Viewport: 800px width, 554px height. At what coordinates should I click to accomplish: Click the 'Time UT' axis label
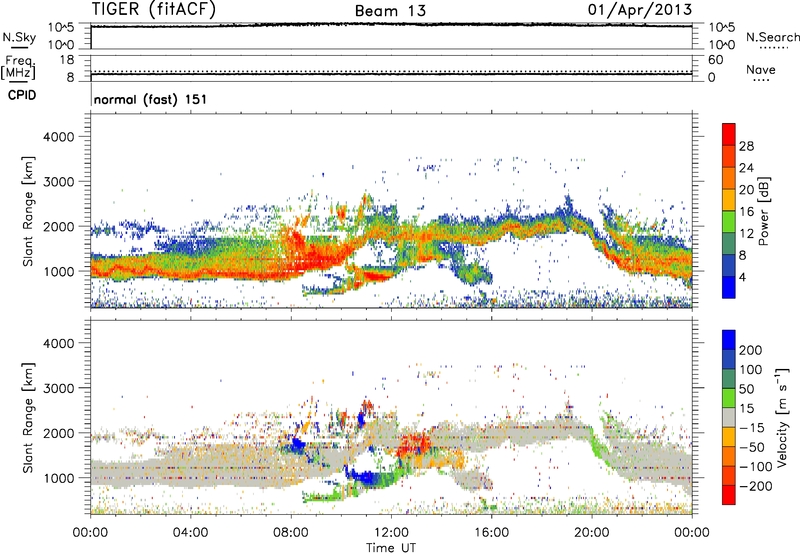pyautogui.click(x=391, y=548)
